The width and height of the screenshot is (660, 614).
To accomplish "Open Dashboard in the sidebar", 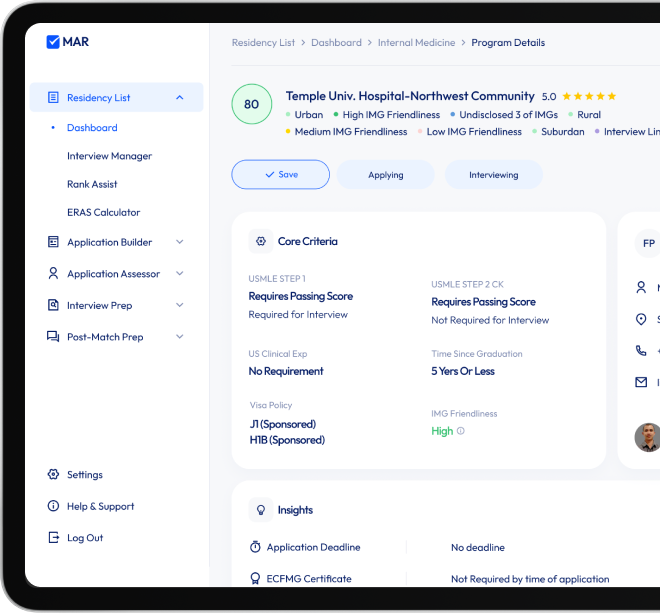I will pos(92,128).
